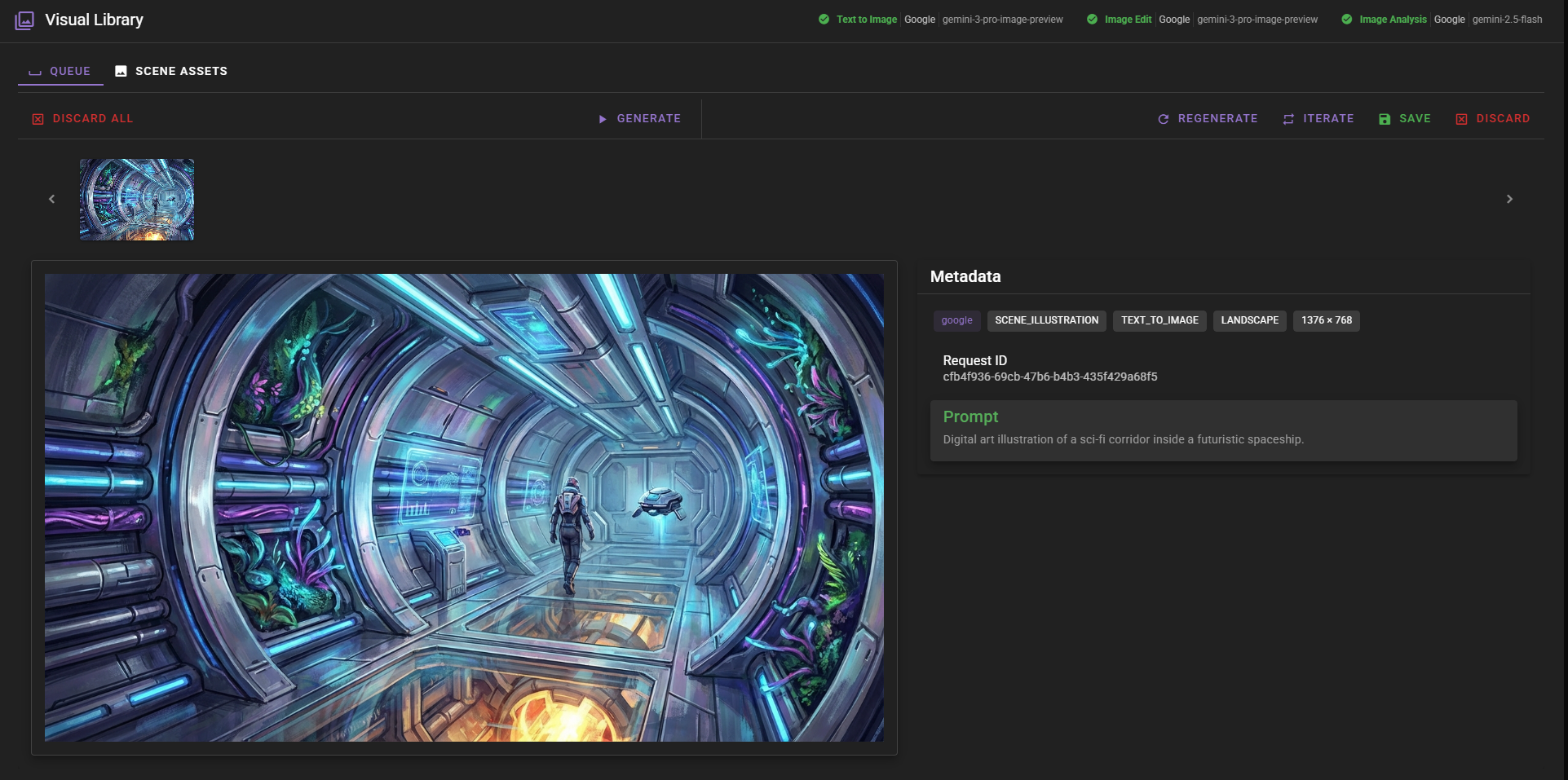Toggle the Image Edit status indicator
1568x780 pixels.
click(x=1093, y=19)
